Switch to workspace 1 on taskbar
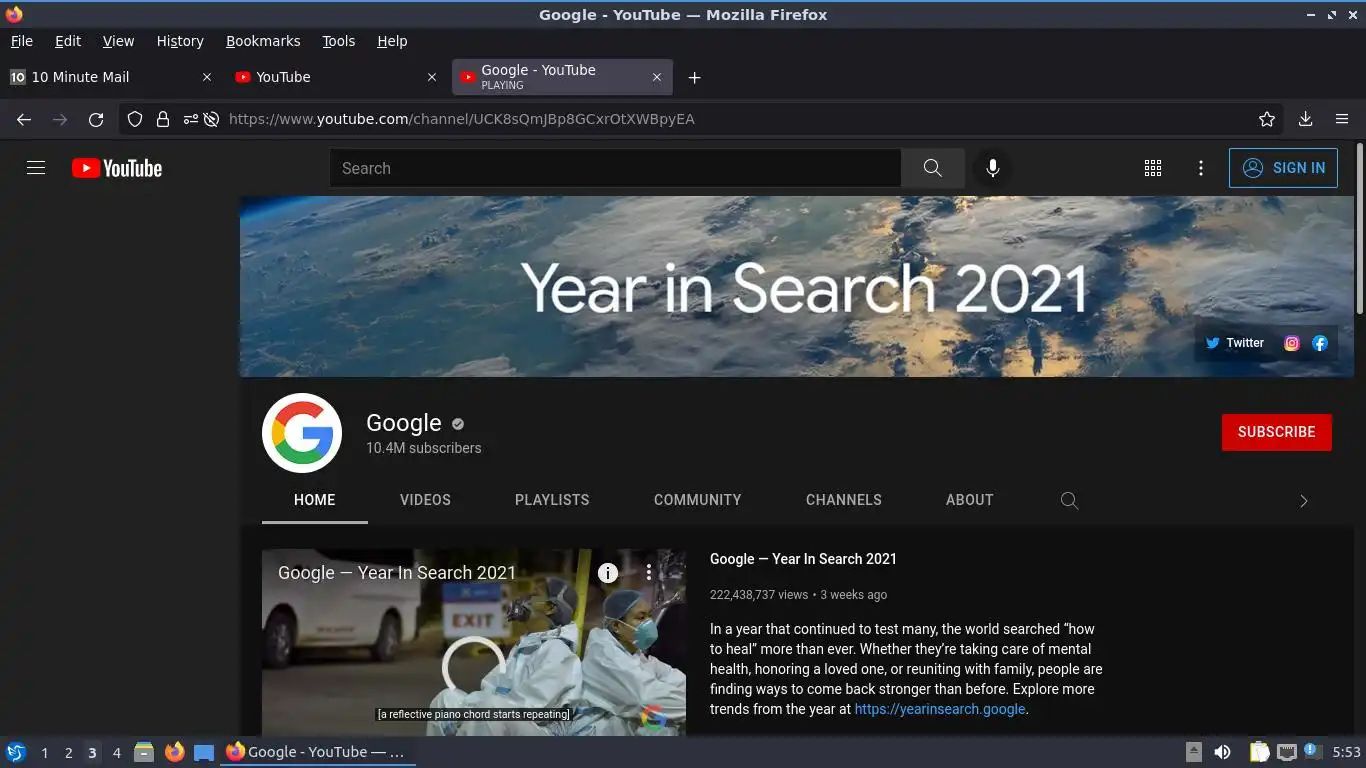 tap(44, 753)
